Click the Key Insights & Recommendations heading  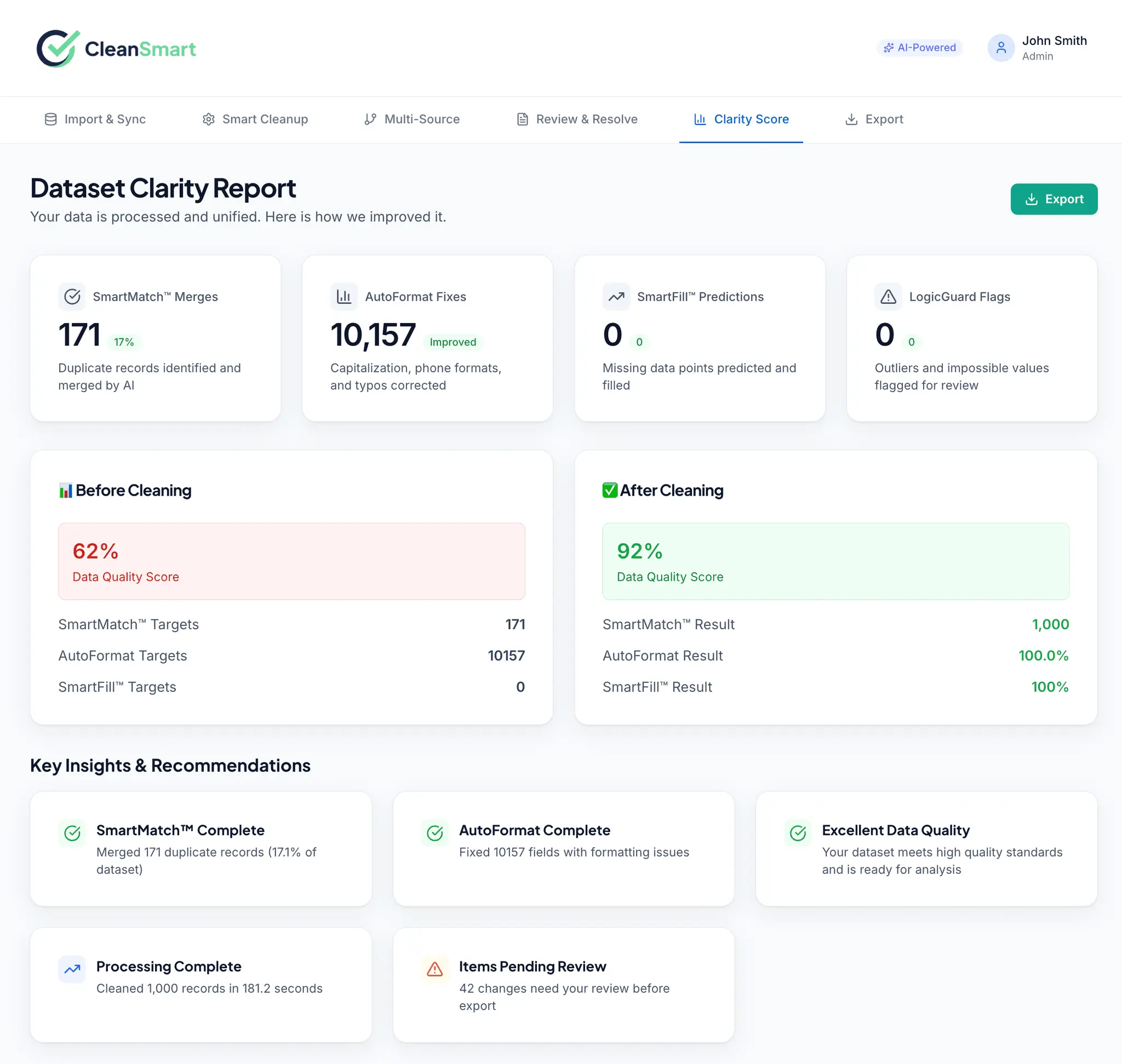[170, 766]
